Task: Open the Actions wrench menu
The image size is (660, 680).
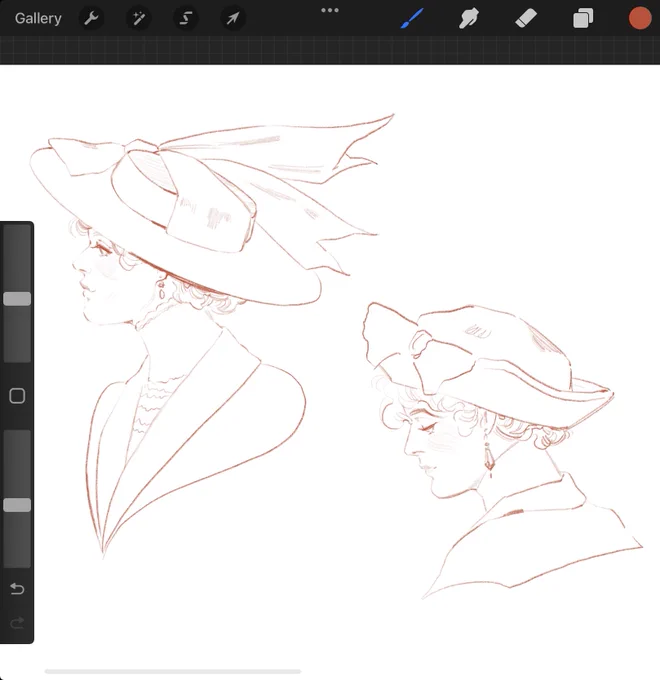Action: pos(91,18)
